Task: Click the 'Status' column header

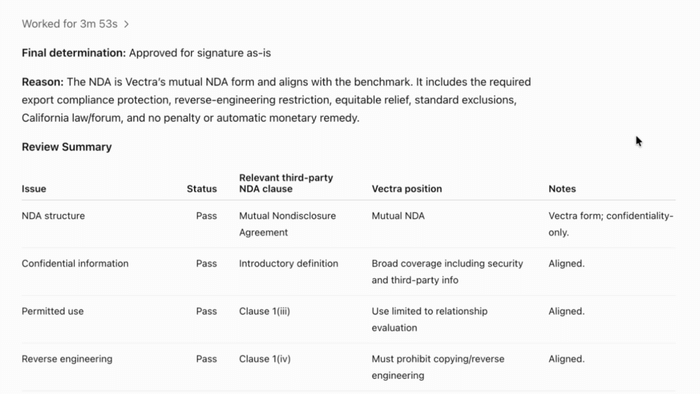Action: (x=202, y=189)
